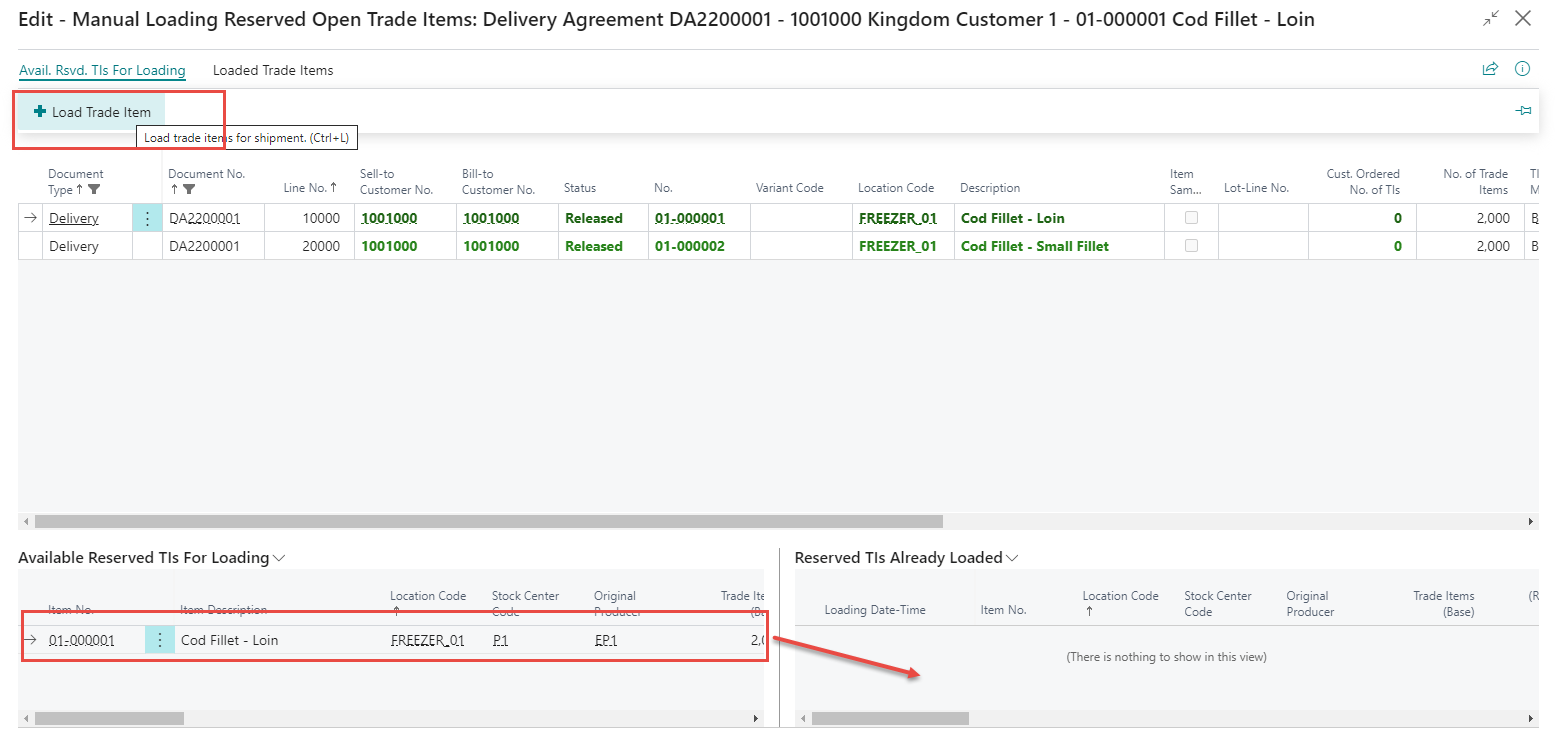
Task: Open customer link 1001000 in Sell-to column, first row
Action: (389, 218)
